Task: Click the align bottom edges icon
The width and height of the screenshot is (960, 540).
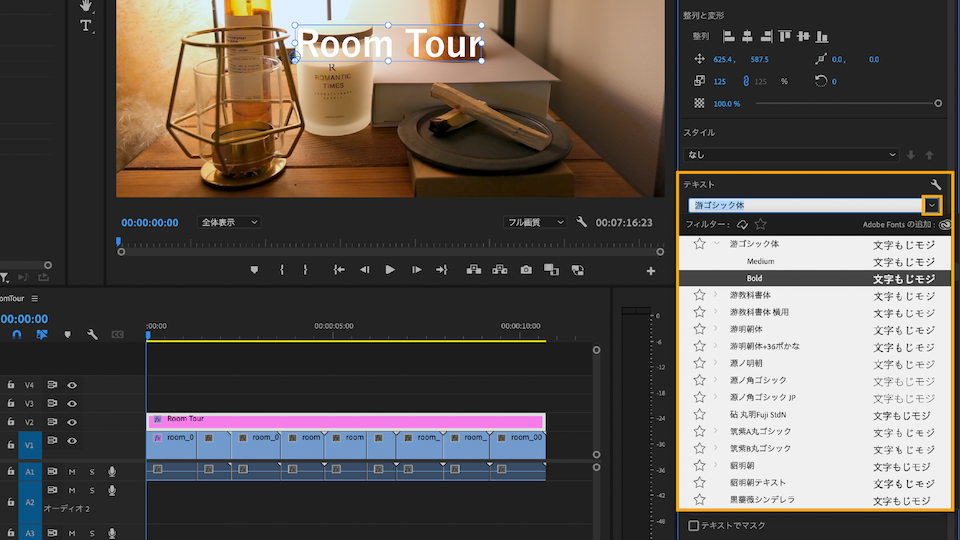Action: 822,36
